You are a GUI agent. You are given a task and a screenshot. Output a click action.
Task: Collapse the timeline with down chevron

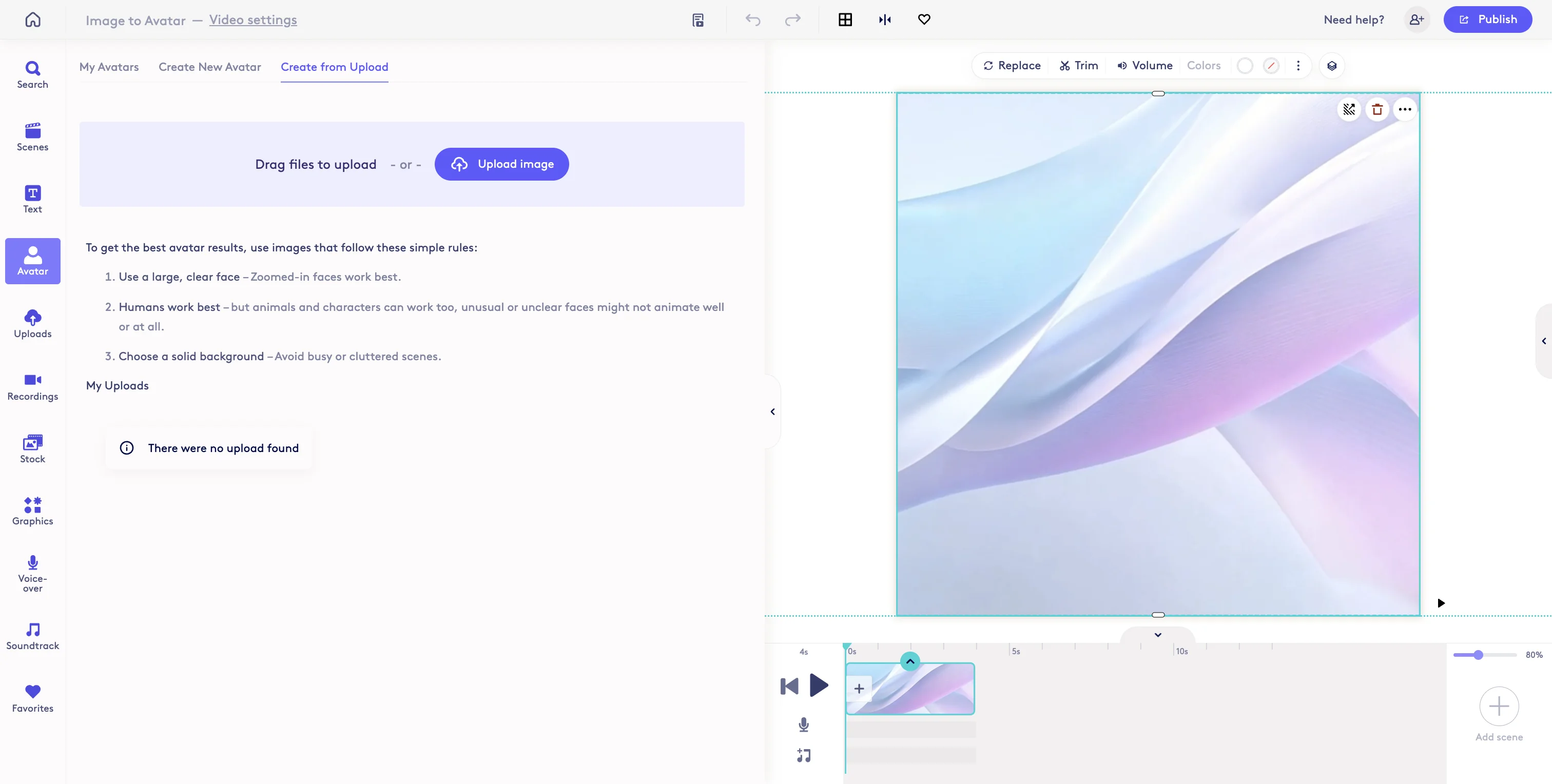click(1157, 635)
